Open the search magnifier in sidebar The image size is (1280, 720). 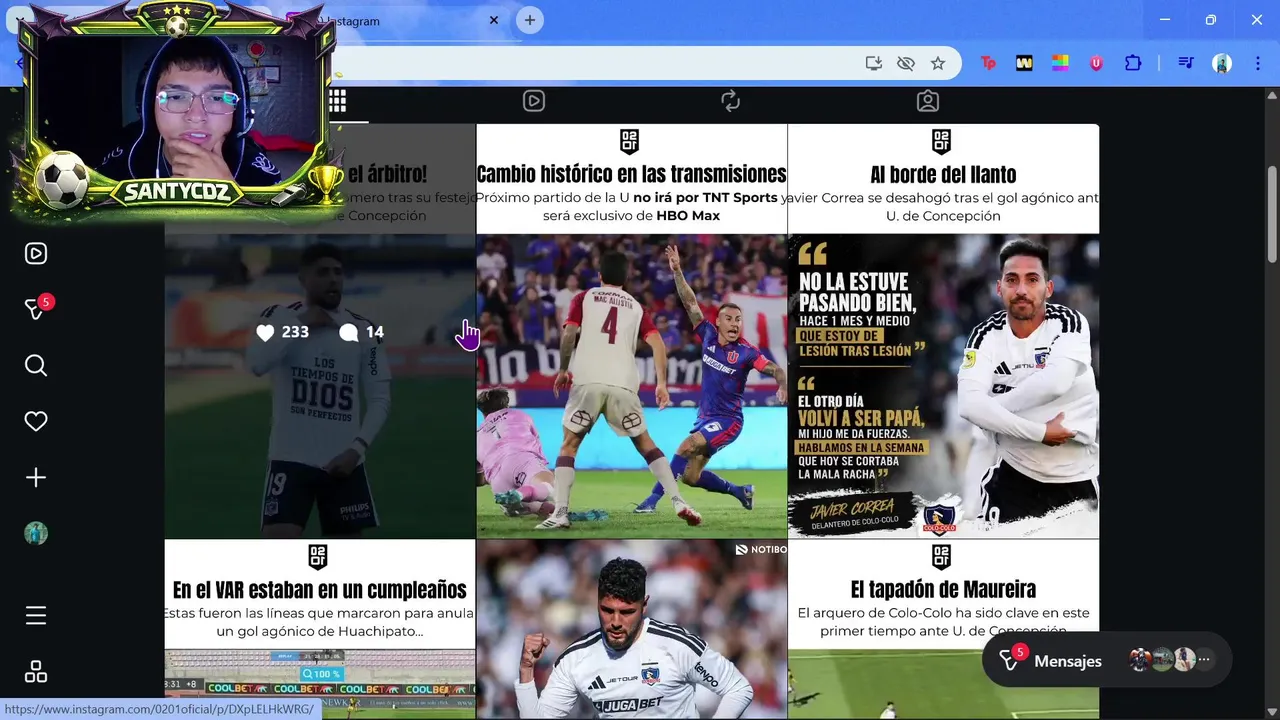tap(36, 365)
